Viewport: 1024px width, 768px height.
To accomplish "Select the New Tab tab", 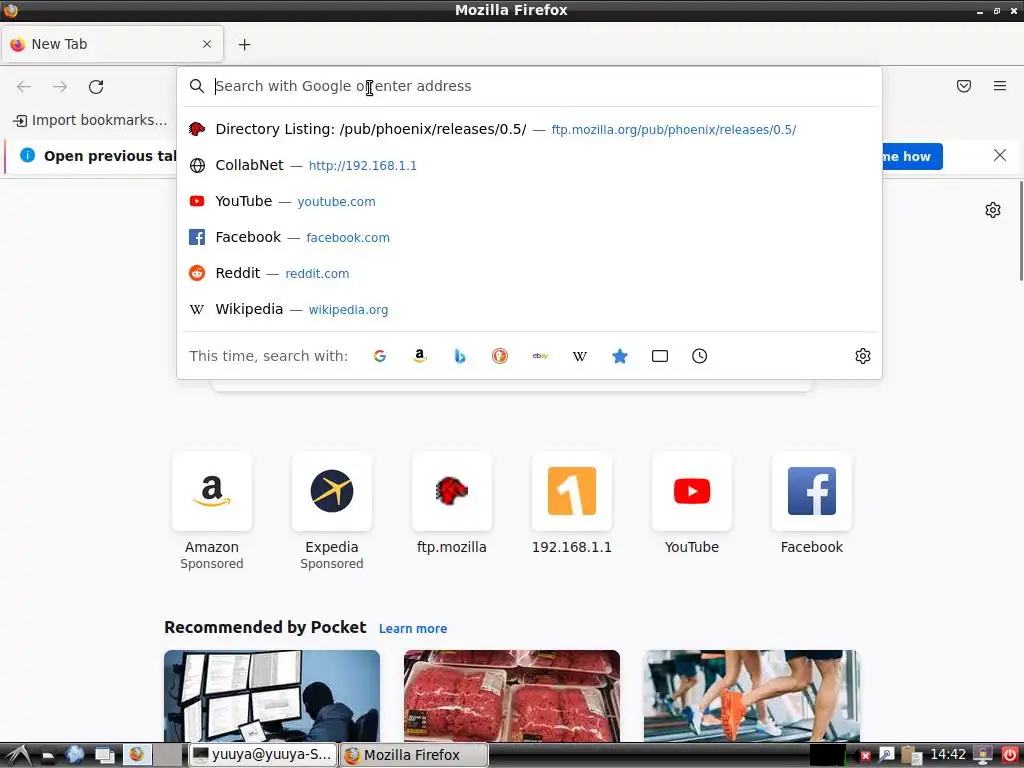I will [112, 44].
